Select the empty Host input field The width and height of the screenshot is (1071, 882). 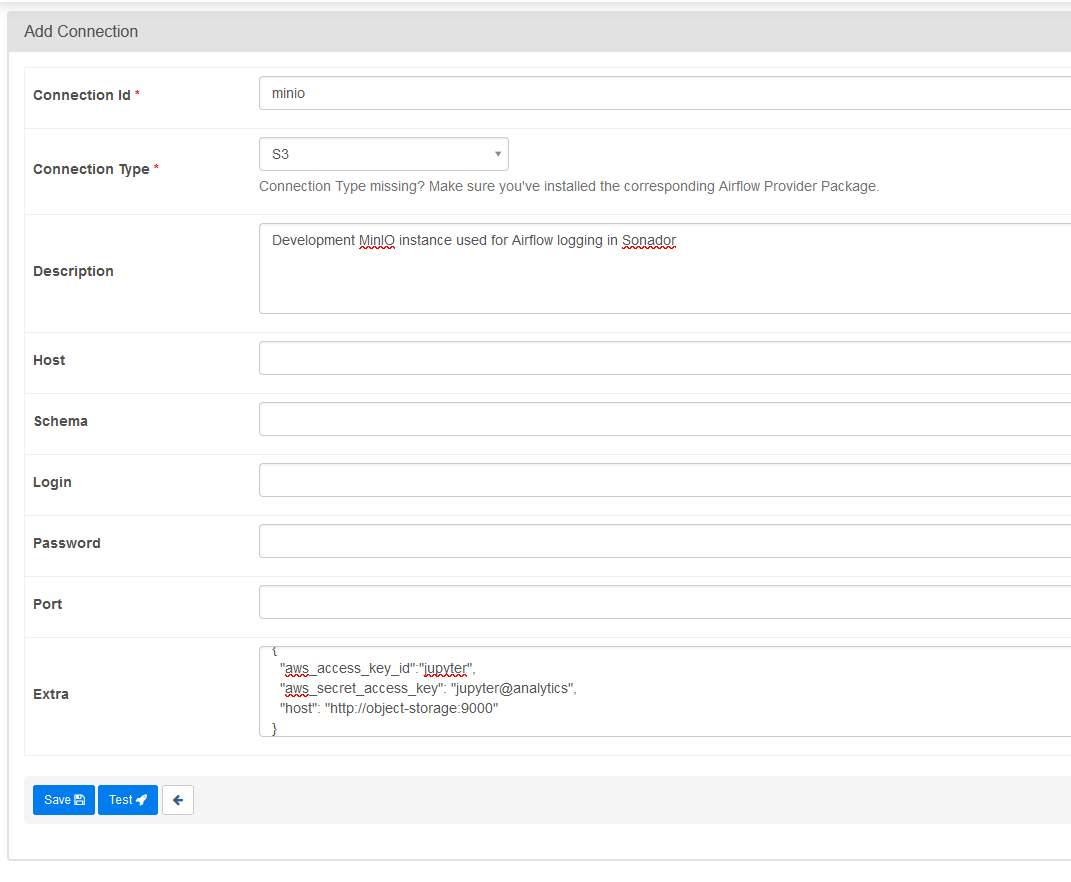coord(600,357)
